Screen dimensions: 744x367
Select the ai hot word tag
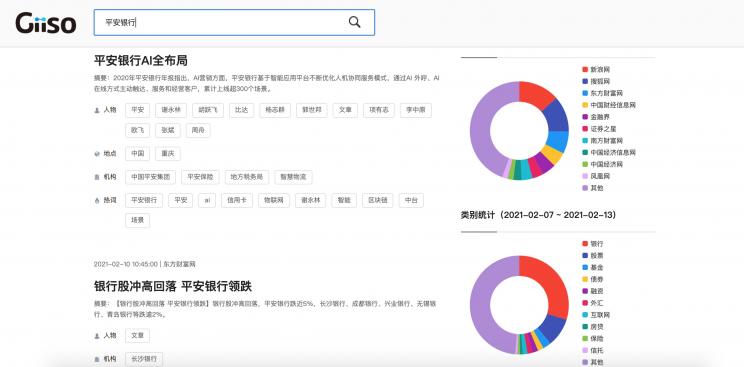(x=207, y=200)
